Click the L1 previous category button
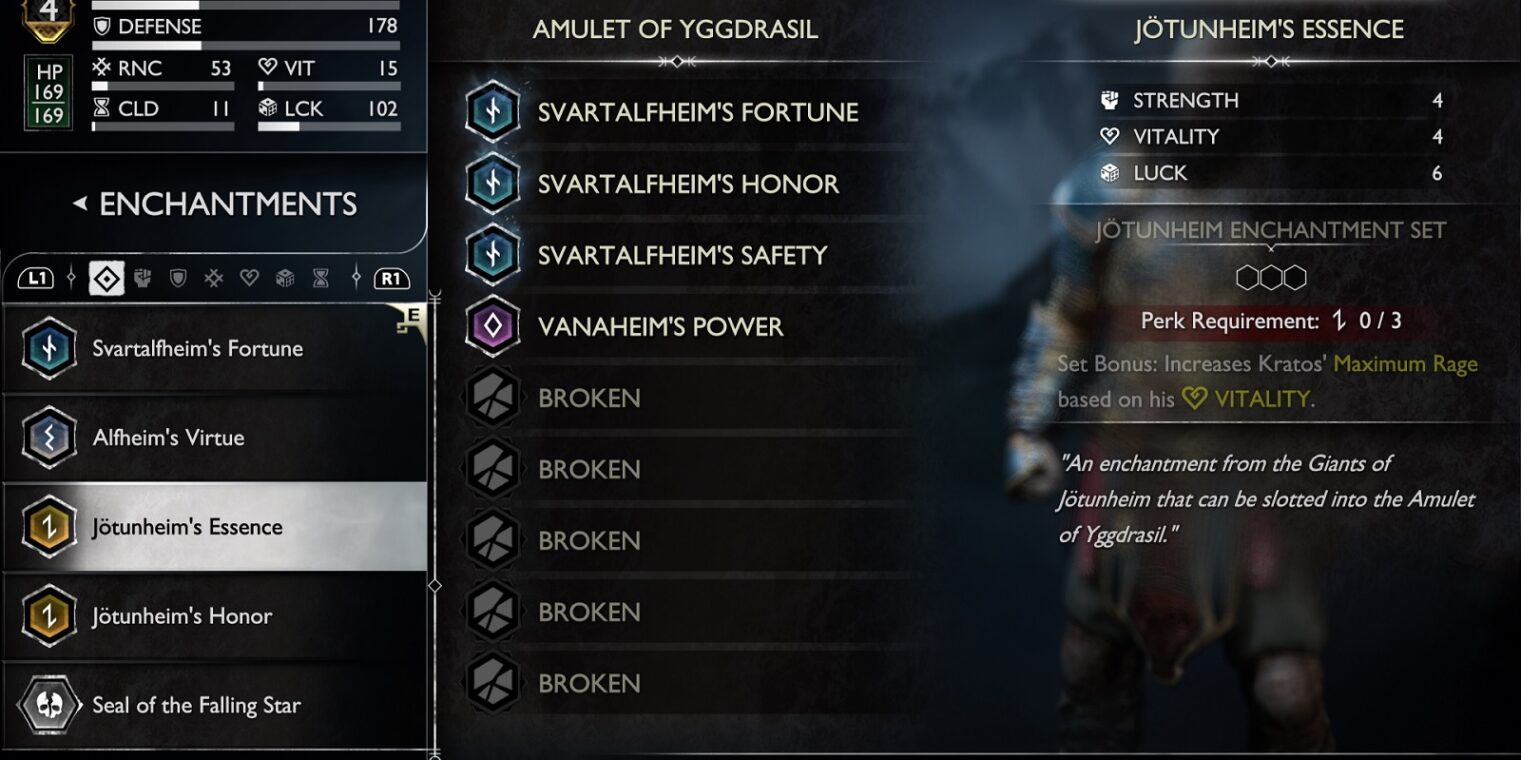This screenshot has height=760, width=1521. coord(36,279)
